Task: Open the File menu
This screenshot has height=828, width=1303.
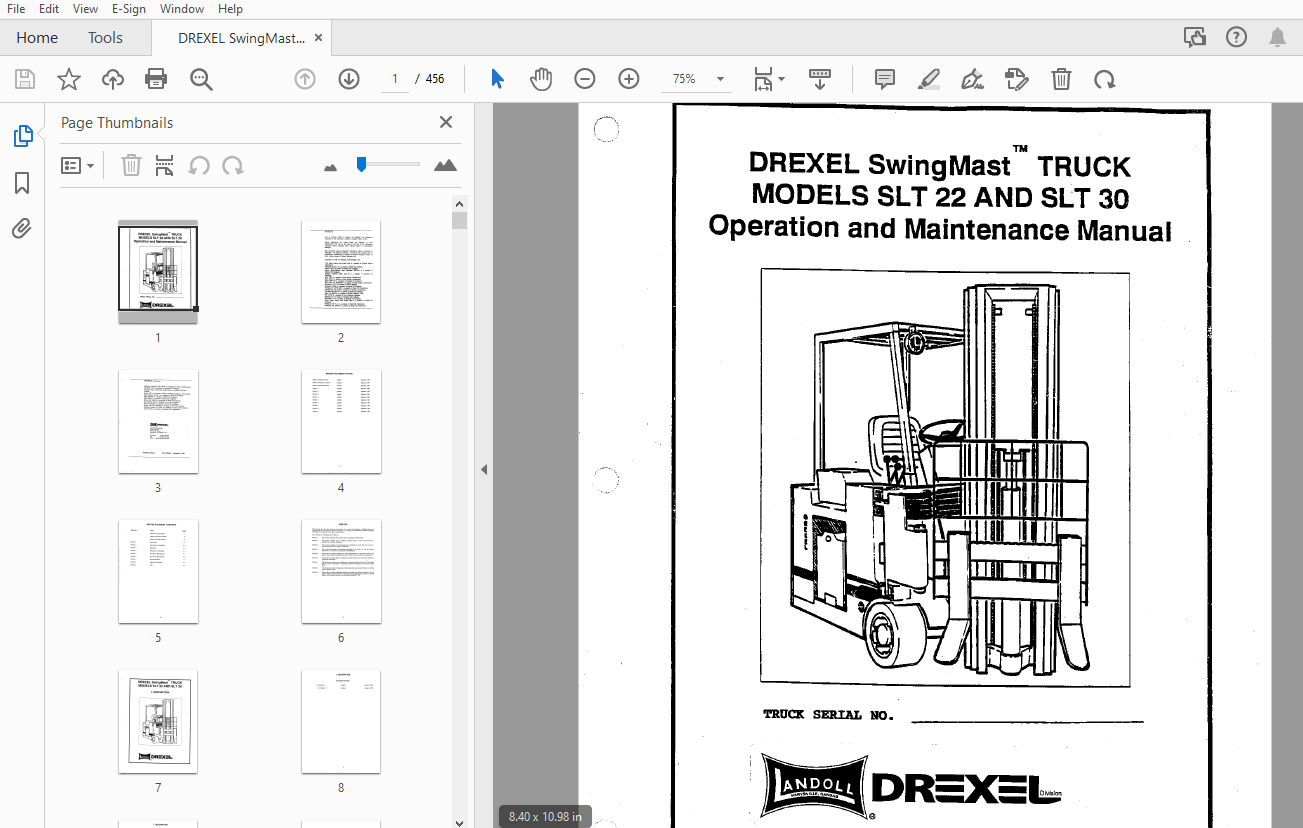Action: pos(15,9)
